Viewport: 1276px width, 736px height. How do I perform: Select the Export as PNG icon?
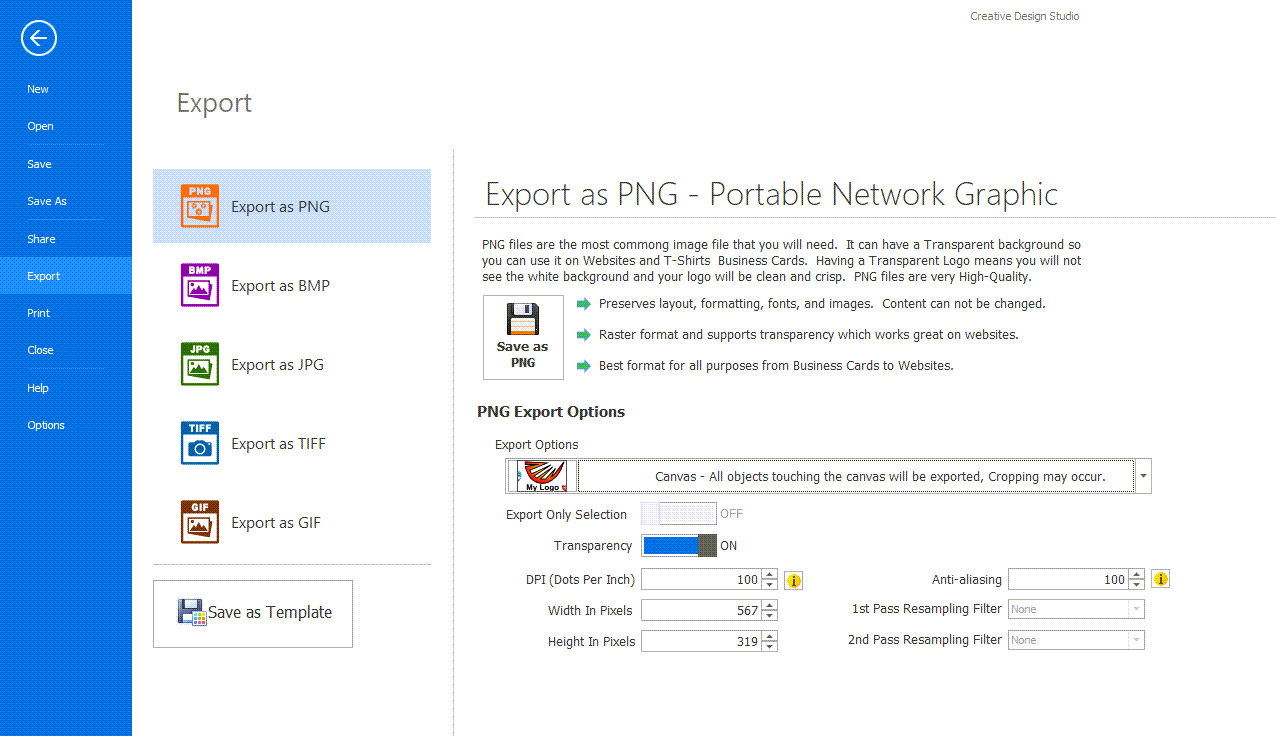(200, 206)
